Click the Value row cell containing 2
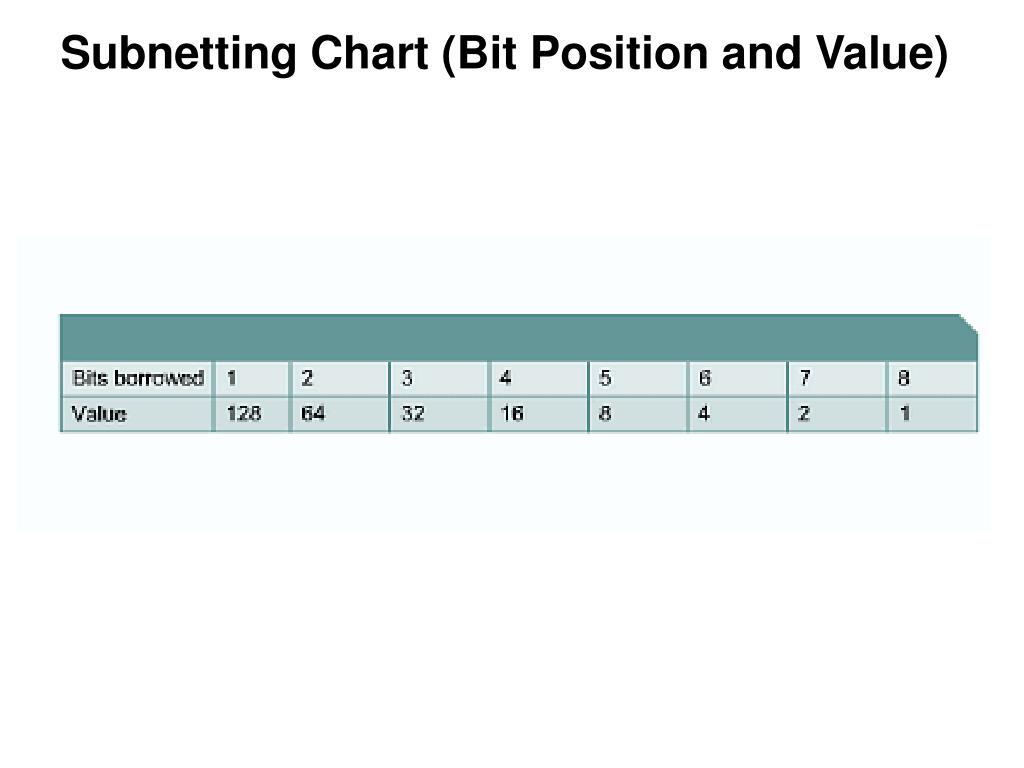Screen dimensions: 1024x768 pos(837,414)
